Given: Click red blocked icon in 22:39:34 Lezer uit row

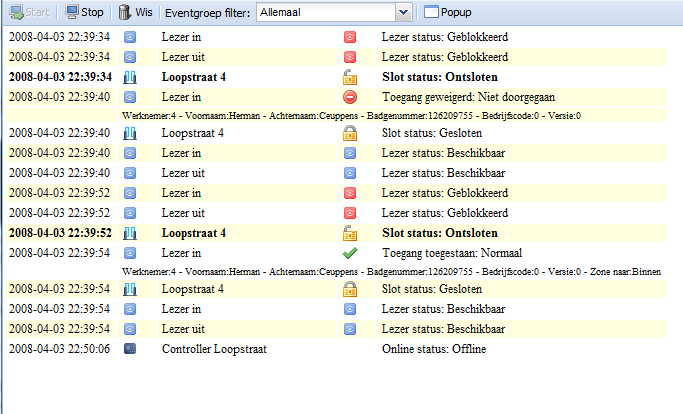Looking at the screenshot, I should pyautogui.click(x=350, y=57).
